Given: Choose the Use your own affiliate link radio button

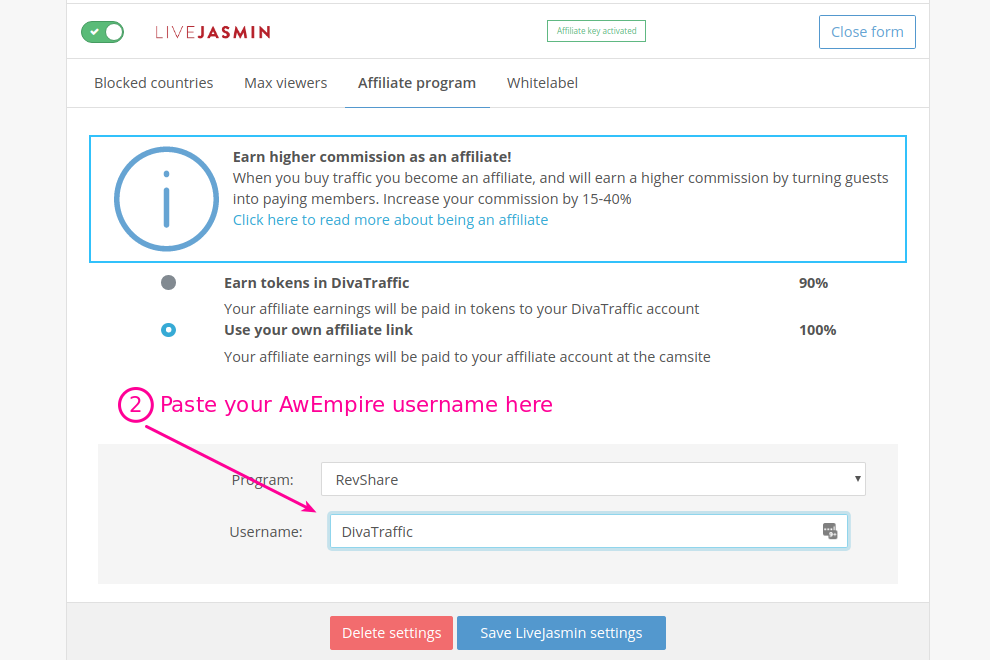Looking at the screenshot, I should point(168,330).
